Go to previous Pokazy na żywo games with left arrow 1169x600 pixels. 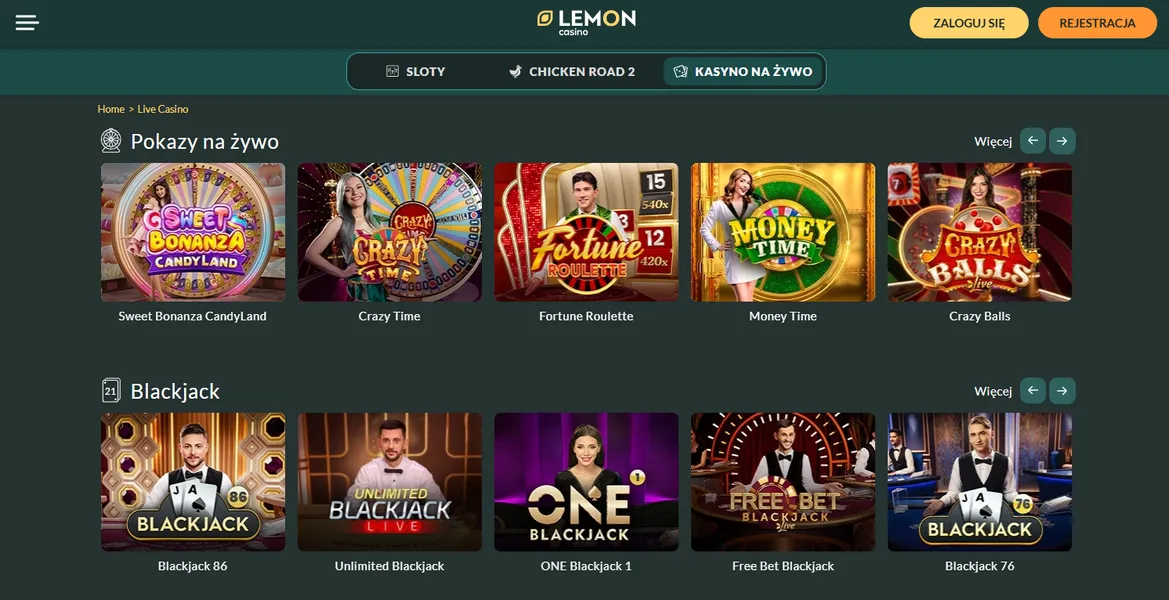(1033, 141)
